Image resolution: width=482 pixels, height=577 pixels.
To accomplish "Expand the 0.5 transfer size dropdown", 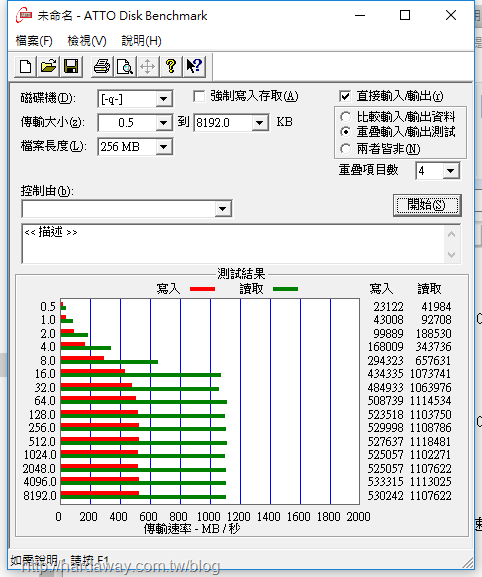I will click(x=163, y=123).
